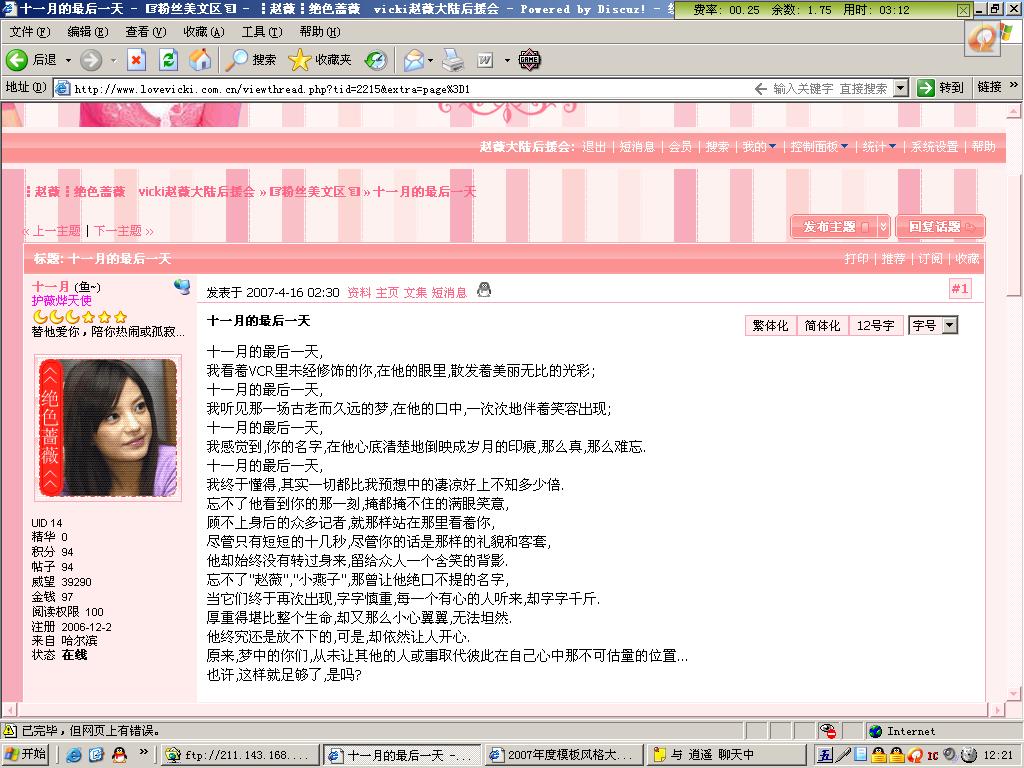Click the 简体化 button
The height and width of the screenshot is (768, 1024).
(822, 325)
